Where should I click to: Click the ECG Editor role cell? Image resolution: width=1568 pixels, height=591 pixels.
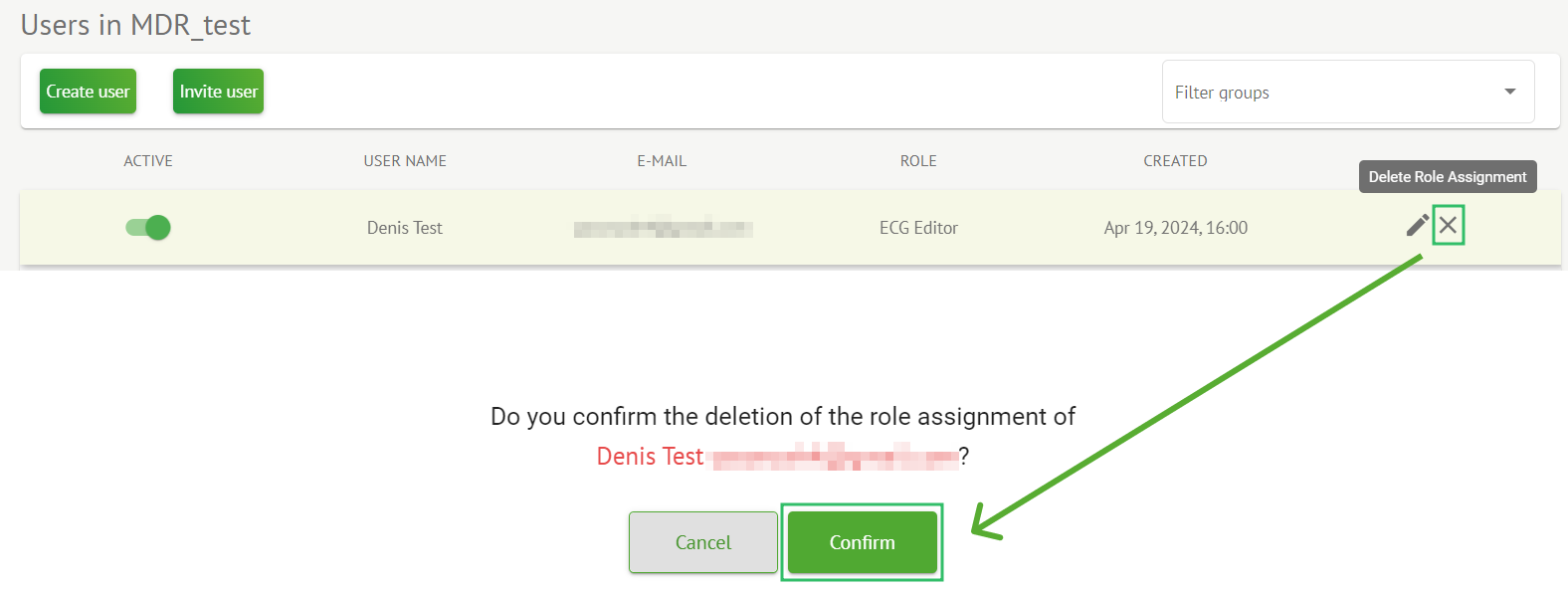pos(918,228)
